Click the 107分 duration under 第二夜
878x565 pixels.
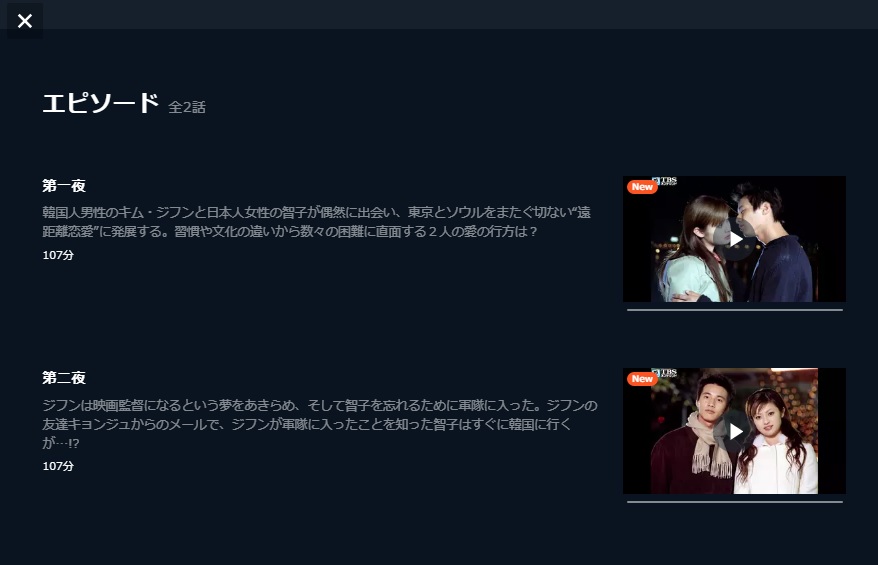pyautogui.click(x=58, y=466)
